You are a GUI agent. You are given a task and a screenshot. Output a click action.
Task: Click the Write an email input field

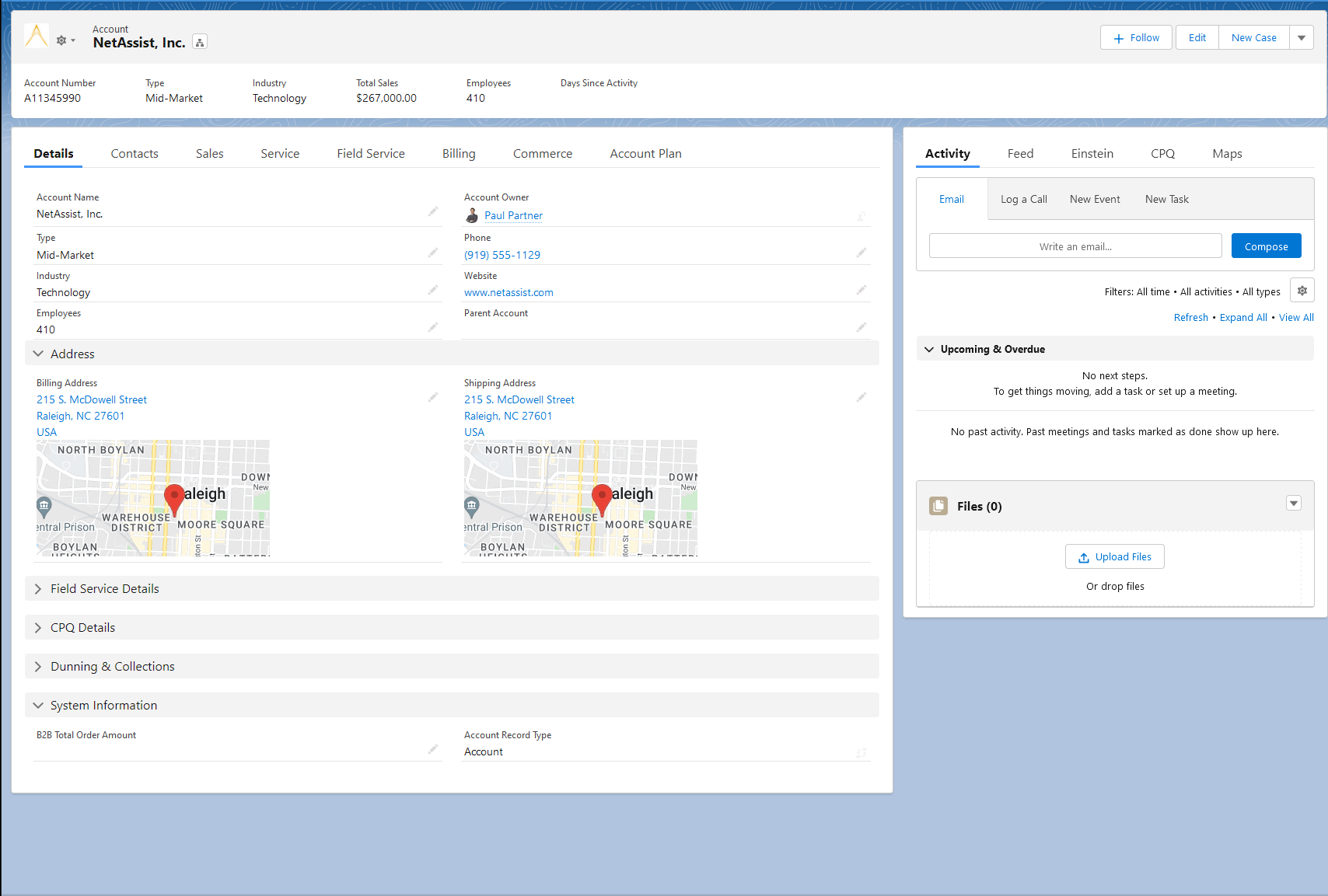coord(1075,246)
